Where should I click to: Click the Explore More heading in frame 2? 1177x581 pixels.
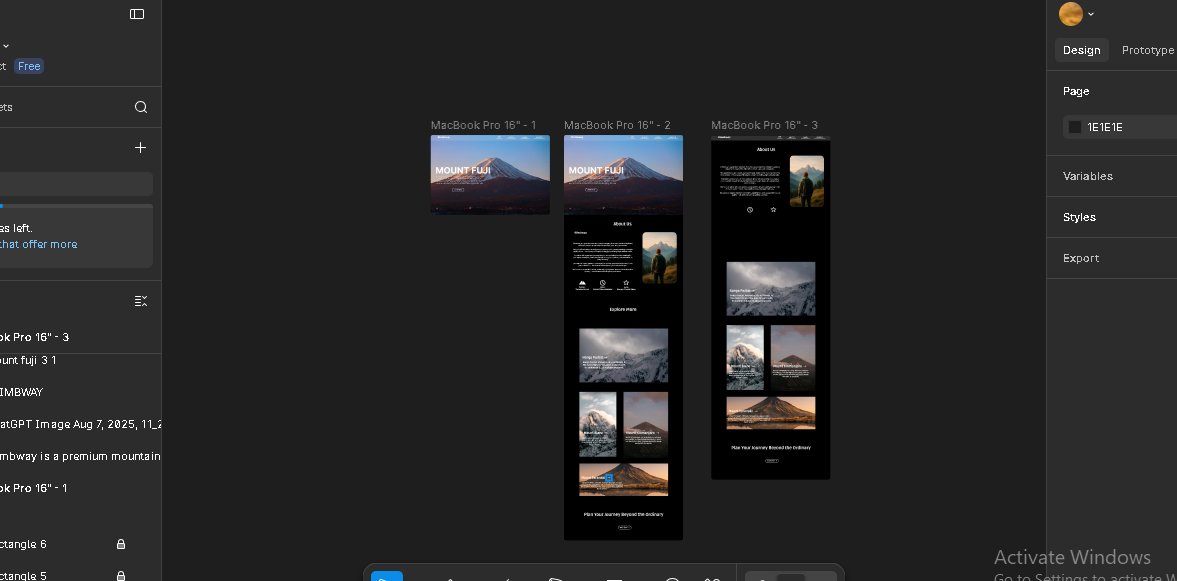pyautogui.click(x=623, y=309)
